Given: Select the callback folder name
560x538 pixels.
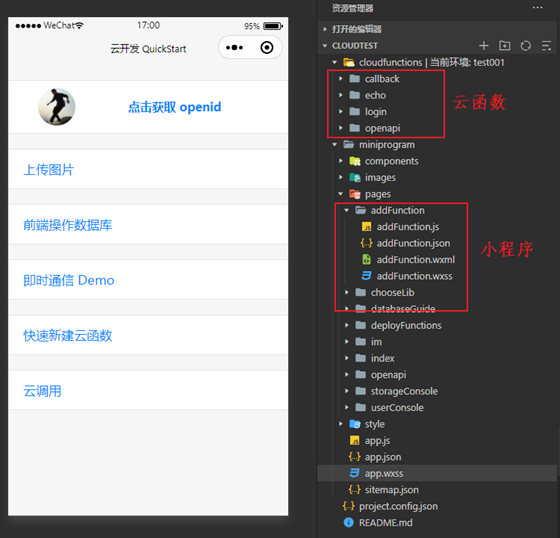Looking at the screenshot, I should [x=382, y=79].
